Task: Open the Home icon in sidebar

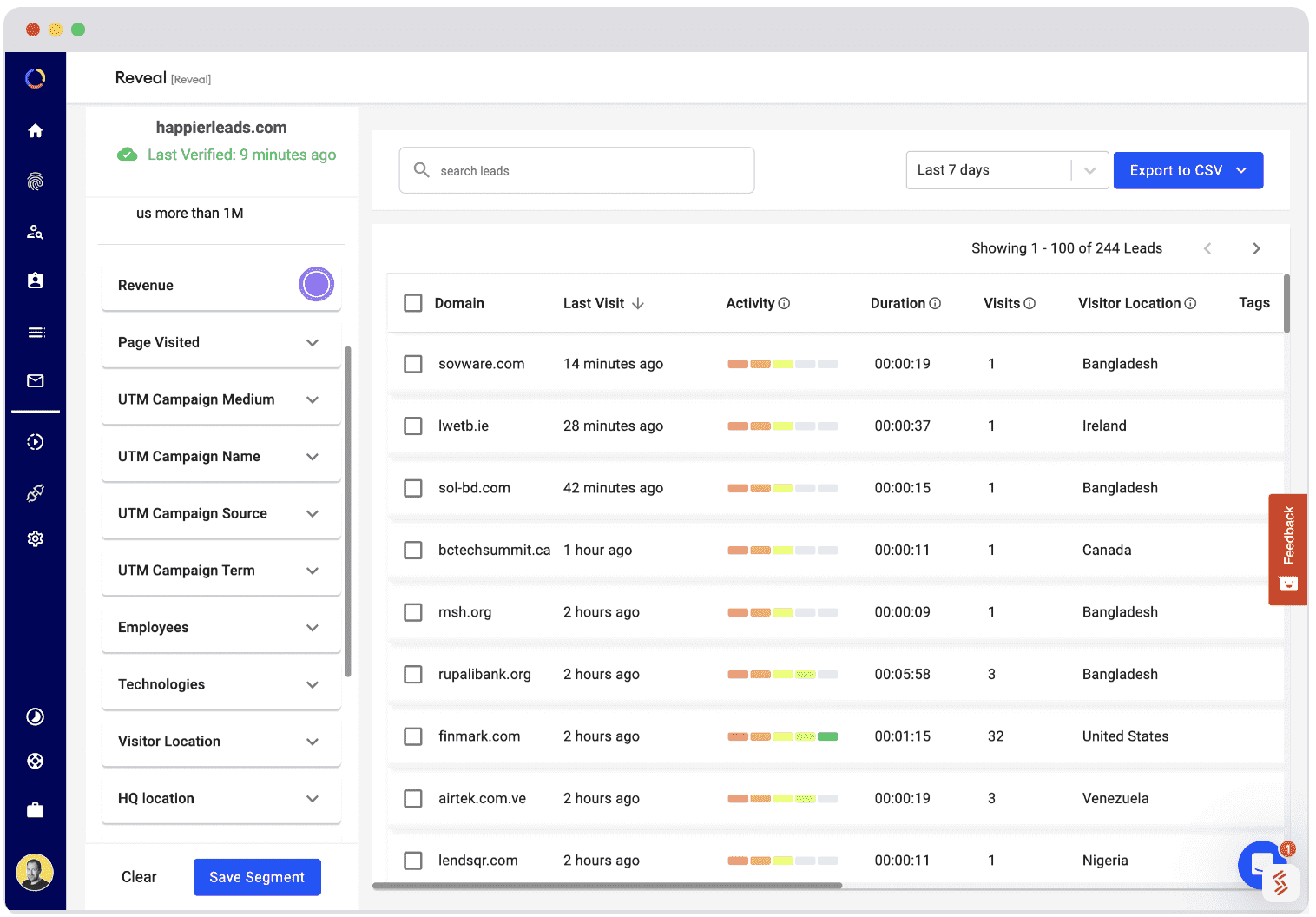Action: (35, 131)
